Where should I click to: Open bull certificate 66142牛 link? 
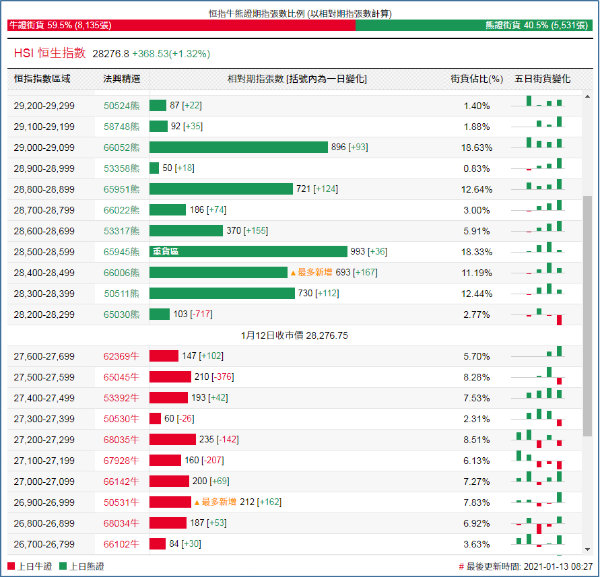click(x=121, y=481)
